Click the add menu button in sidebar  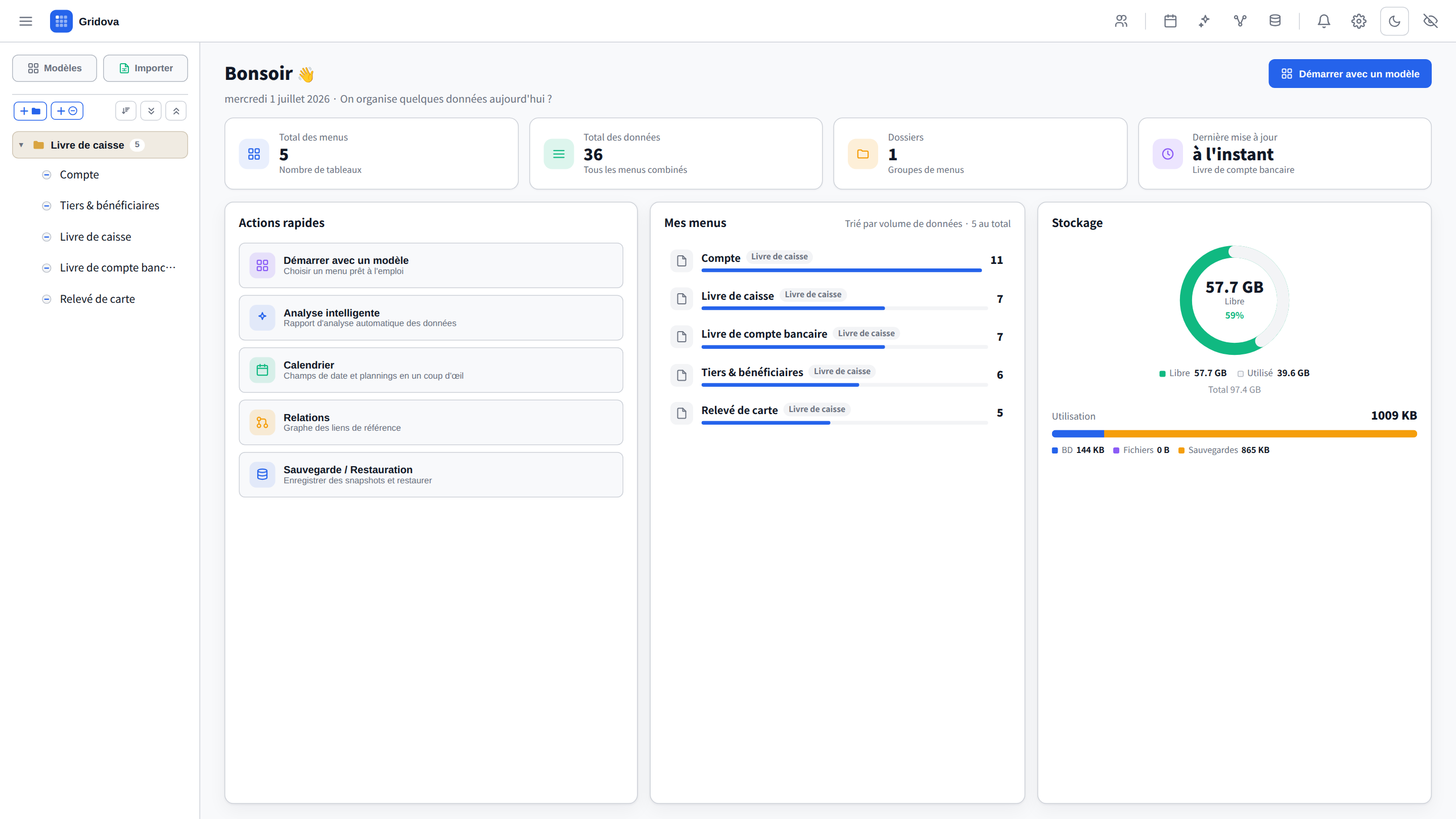coord(67,111)
